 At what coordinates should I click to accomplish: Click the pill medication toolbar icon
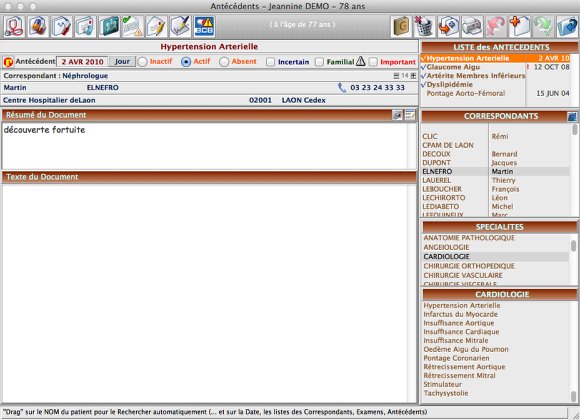38,27
